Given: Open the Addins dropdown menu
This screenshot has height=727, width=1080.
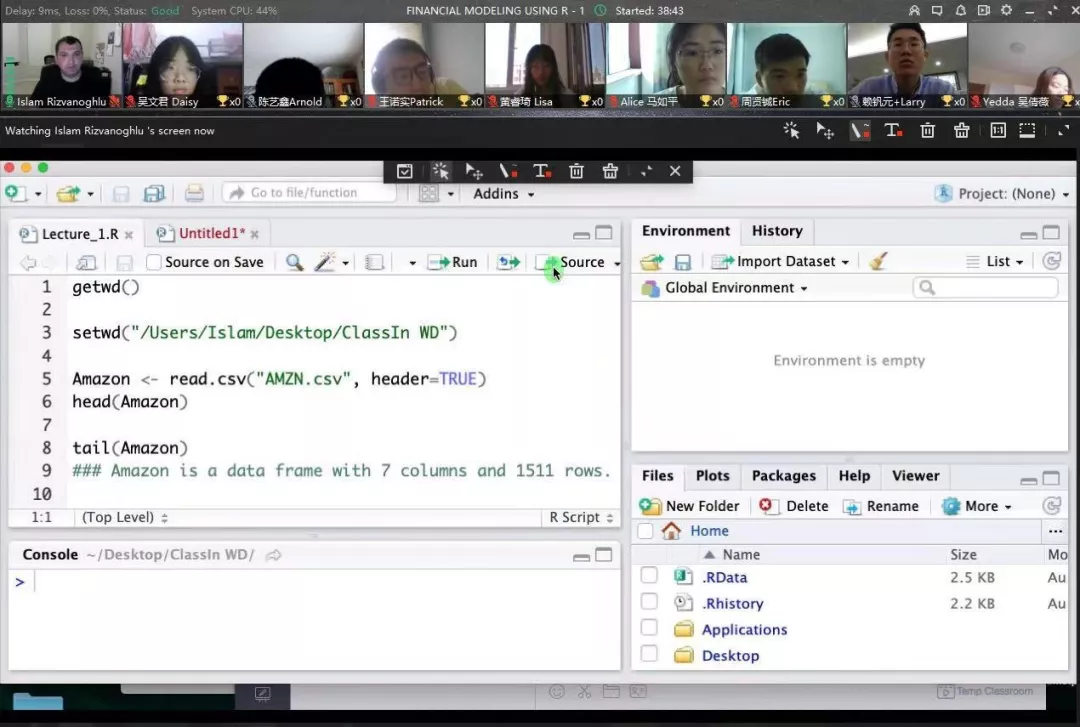Looking at the screenshot, I should [x=503, y=194].
